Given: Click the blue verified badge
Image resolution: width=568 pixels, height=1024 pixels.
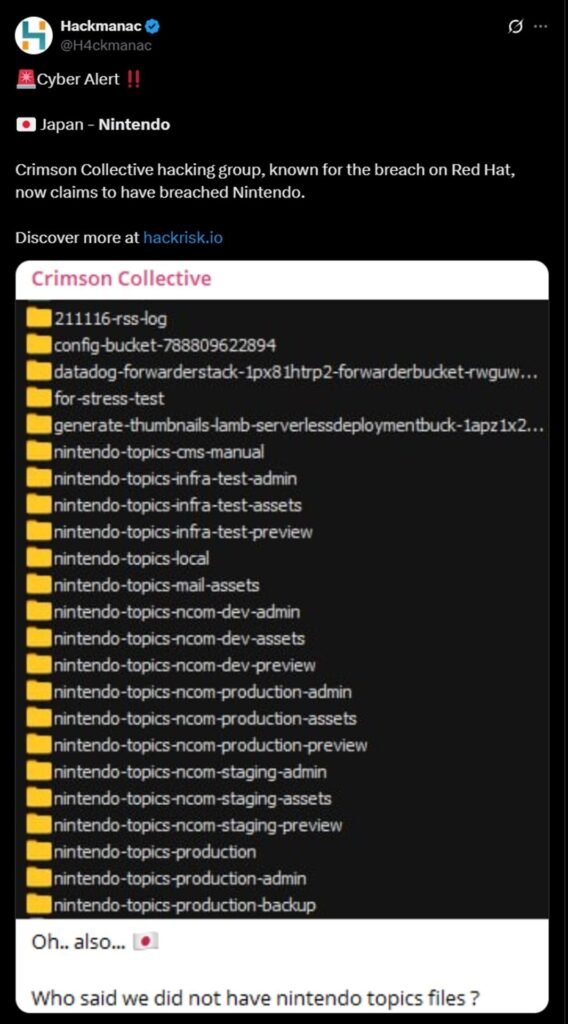Looking at the screenshot, I should pos(153,27).
